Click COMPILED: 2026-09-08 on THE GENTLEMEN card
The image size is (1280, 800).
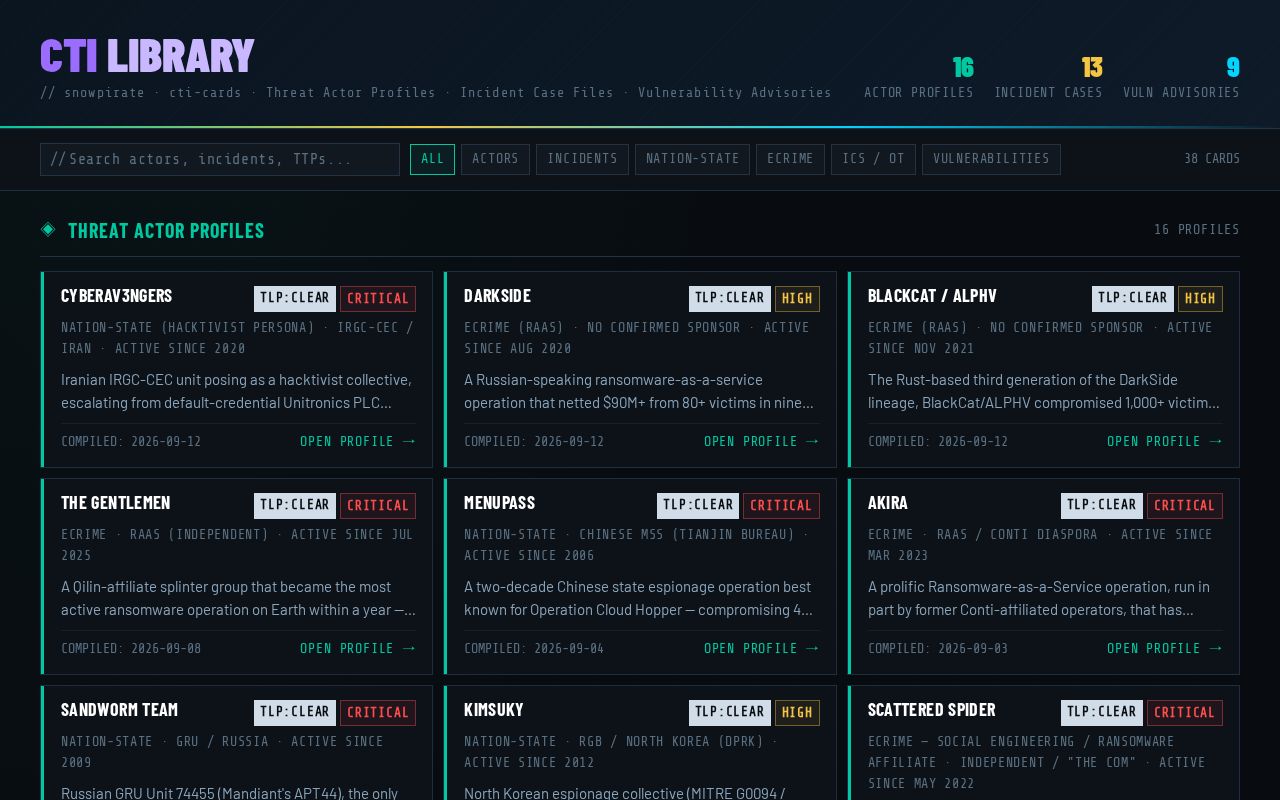point(131,648)
